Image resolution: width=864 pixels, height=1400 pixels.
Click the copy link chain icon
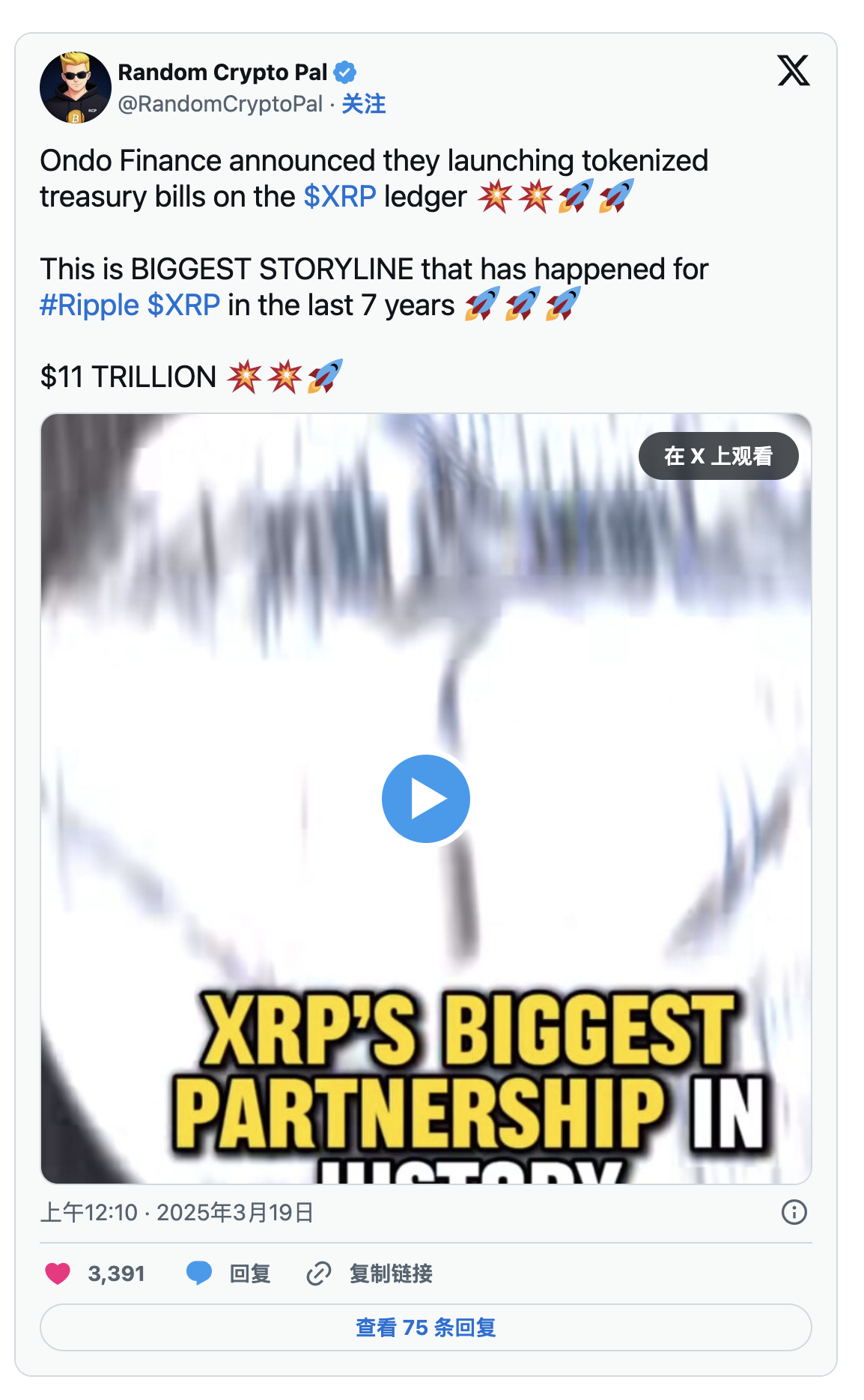319,1273
